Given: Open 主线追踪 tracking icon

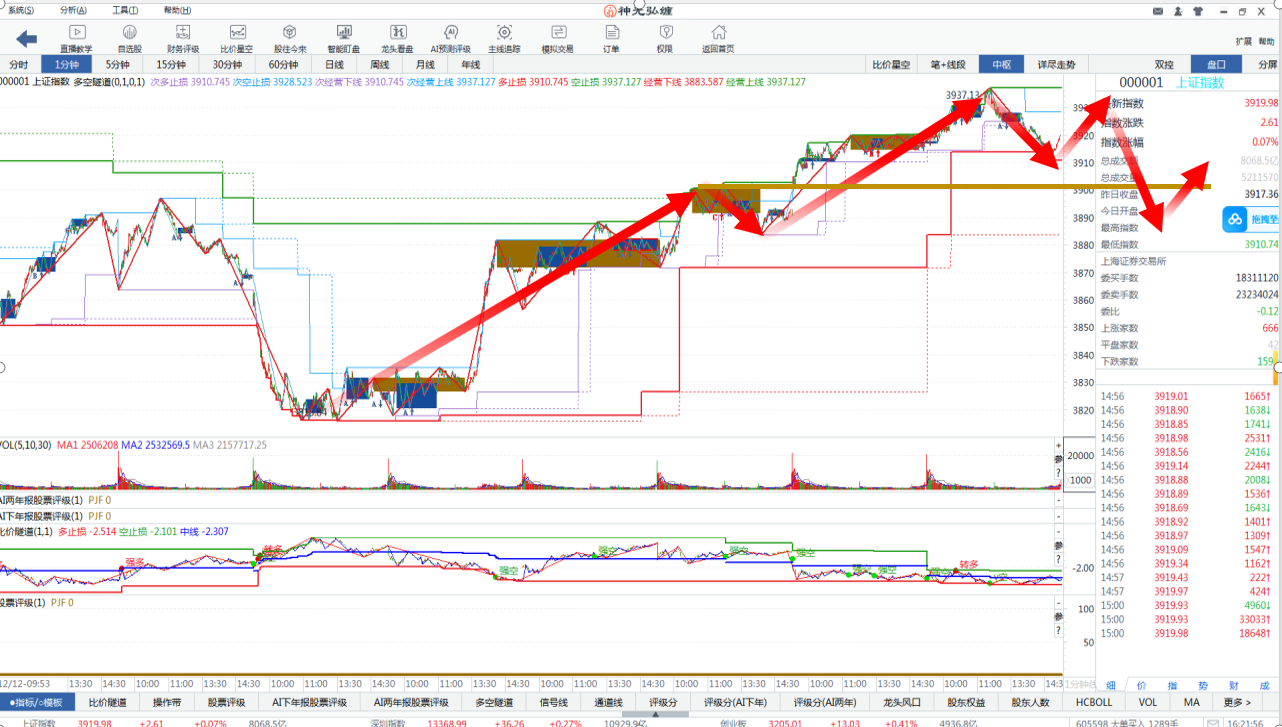Looking at the screenshot, I should (504, 38).
